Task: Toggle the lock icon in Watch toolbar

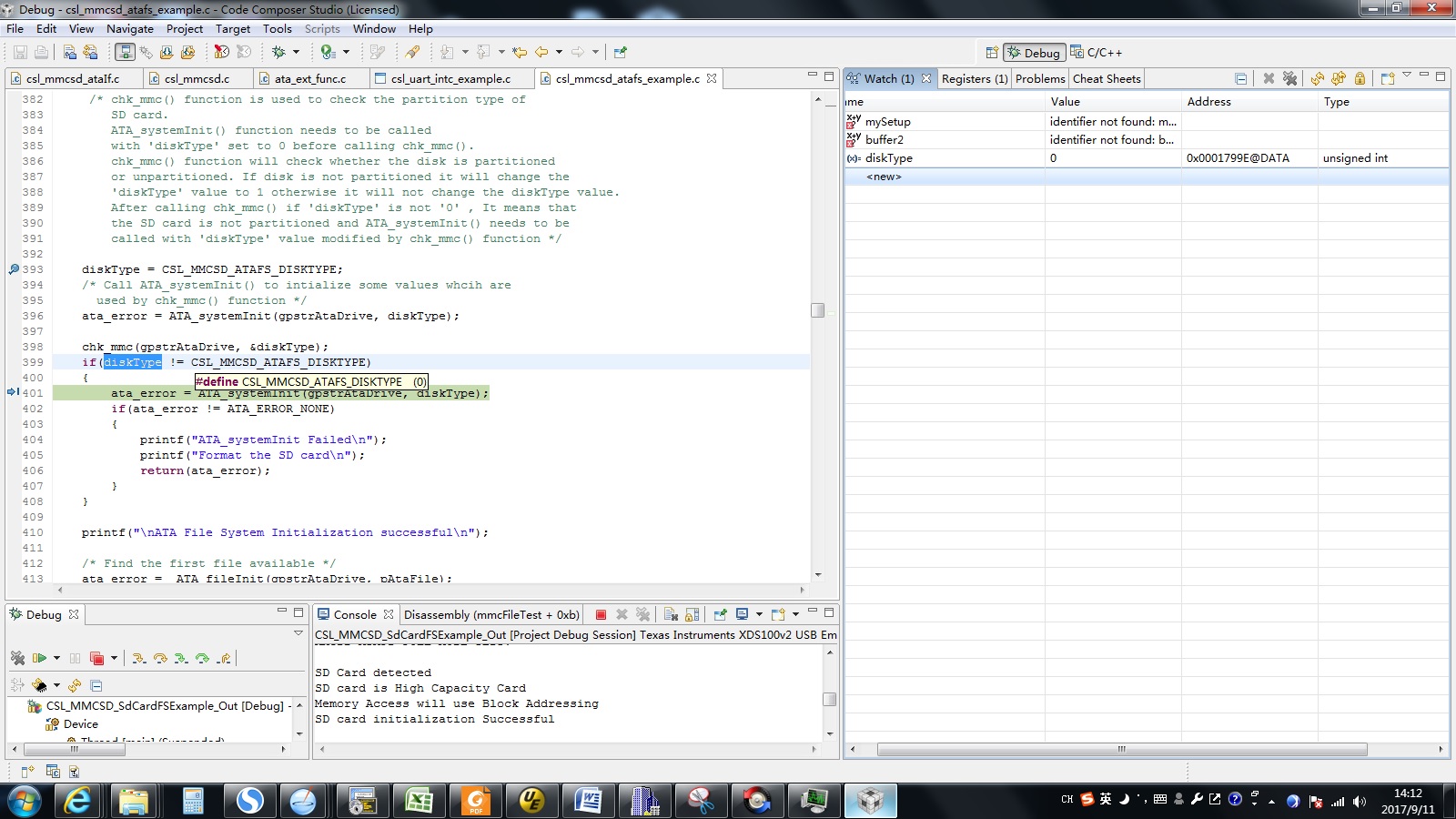Action: 1360,79
